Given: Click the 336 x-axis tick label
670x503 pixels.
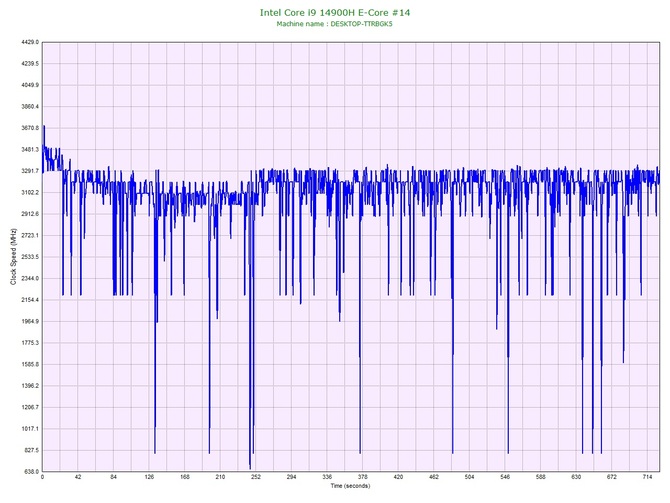Looking at the screenshot, I should [327, 477].
